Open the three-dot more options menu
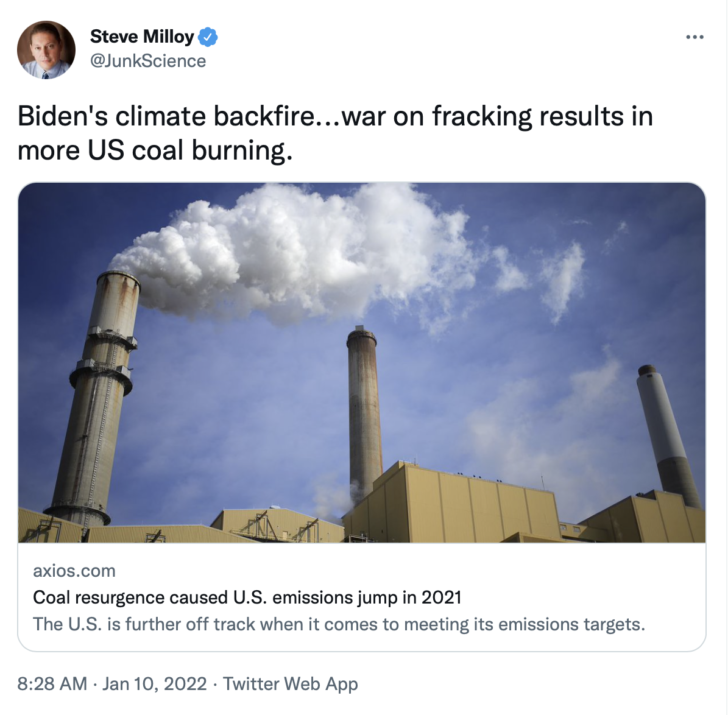The height and width of the screenshot is (715, 728). (x=695, y=37)
